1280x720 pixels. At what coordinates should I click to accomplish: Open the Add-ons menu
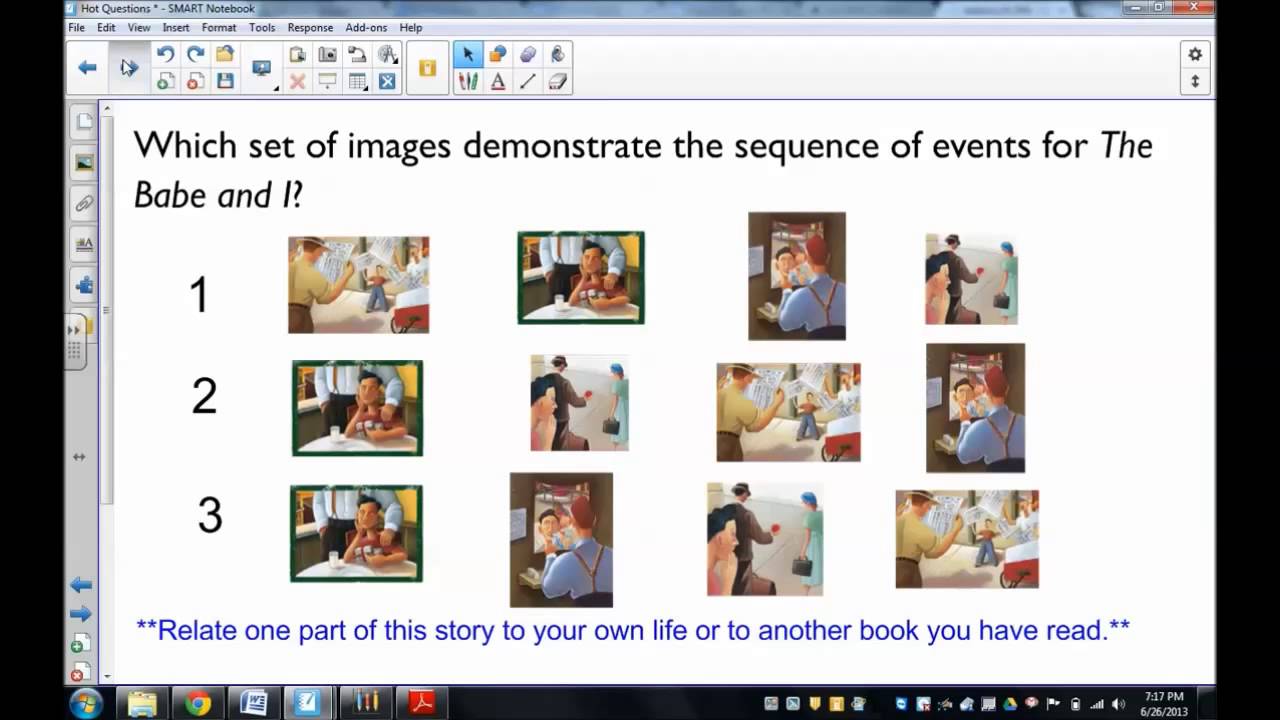coord(366,28)
